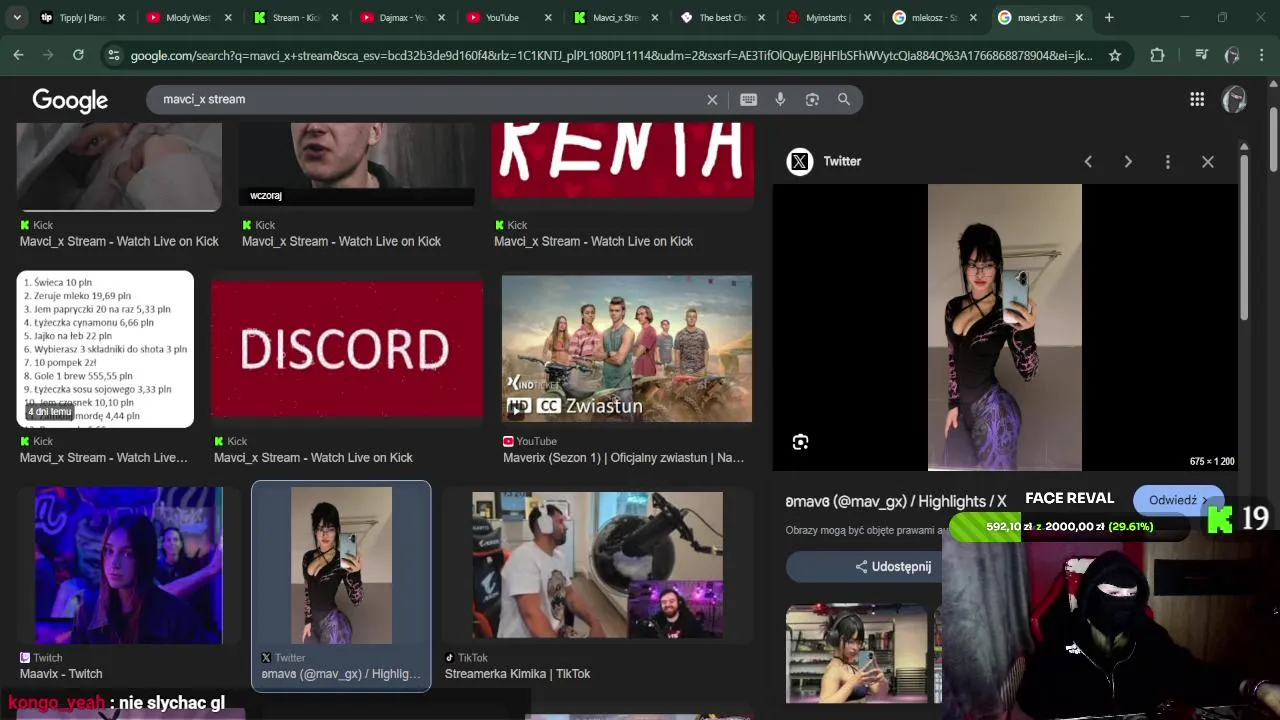Open a new tab with plus icon

pos(1109,17)
